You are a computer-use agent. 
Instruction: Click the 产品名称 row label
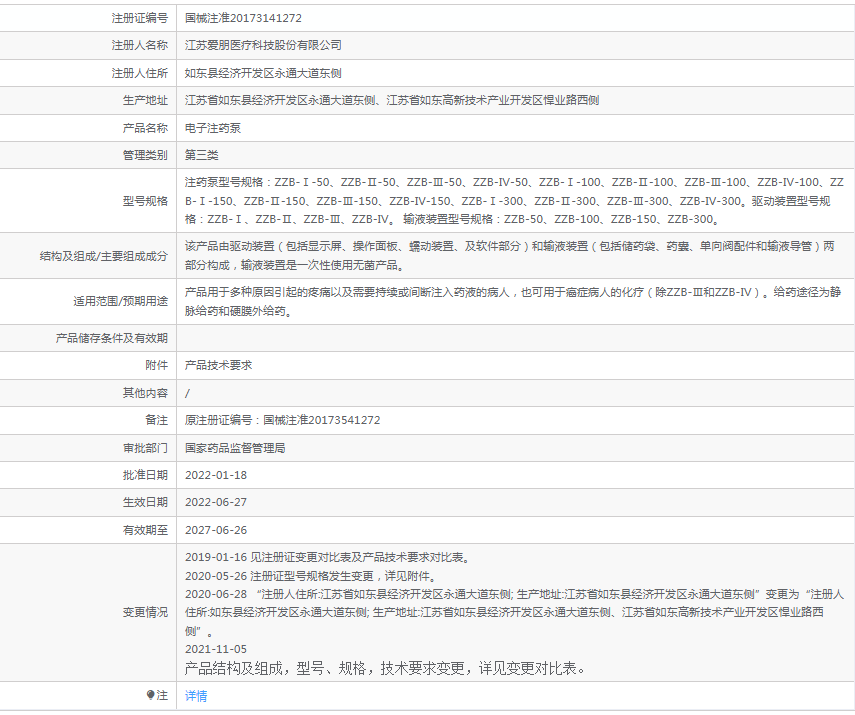[145, 128]
